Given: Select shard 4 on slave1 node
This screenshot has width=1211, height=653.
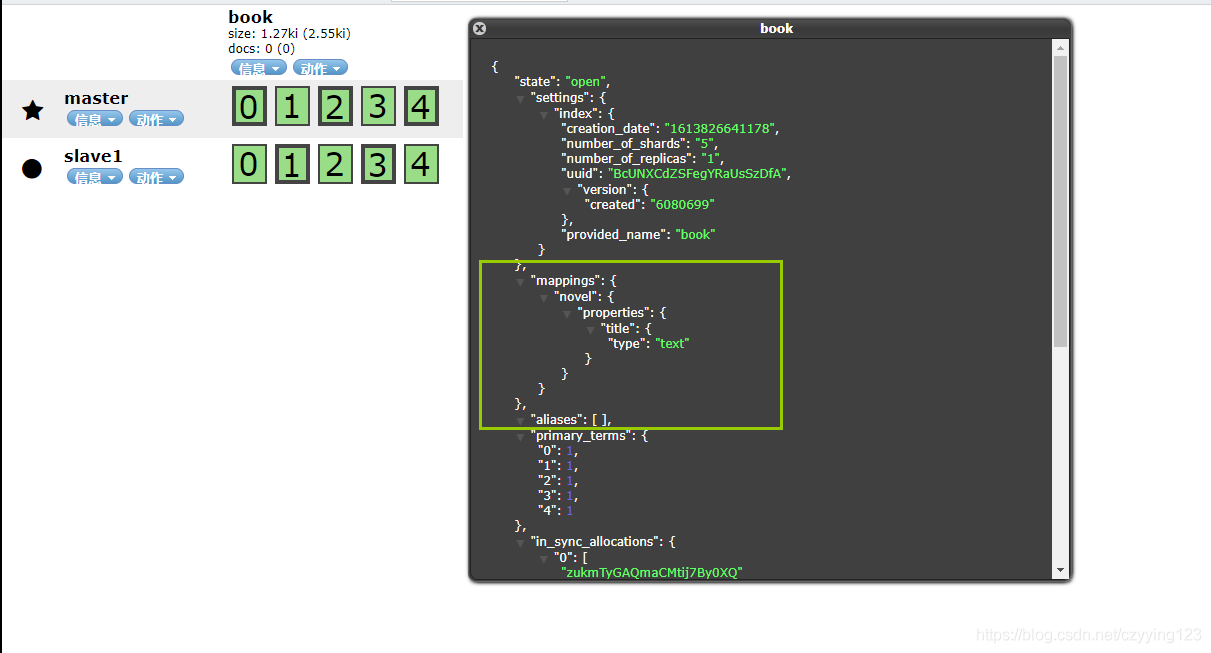Looking at the screenshot, I should pyautogui.click(x=422, y=164).
